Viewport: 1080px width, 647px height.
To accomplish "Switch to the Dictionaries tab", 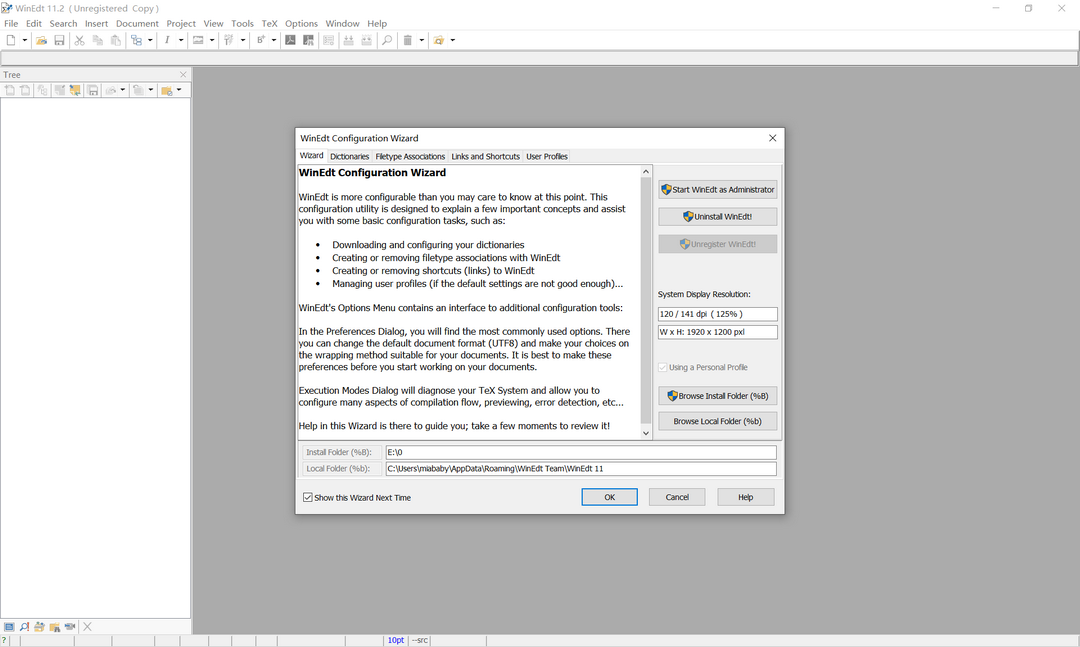I will point(349,156).
